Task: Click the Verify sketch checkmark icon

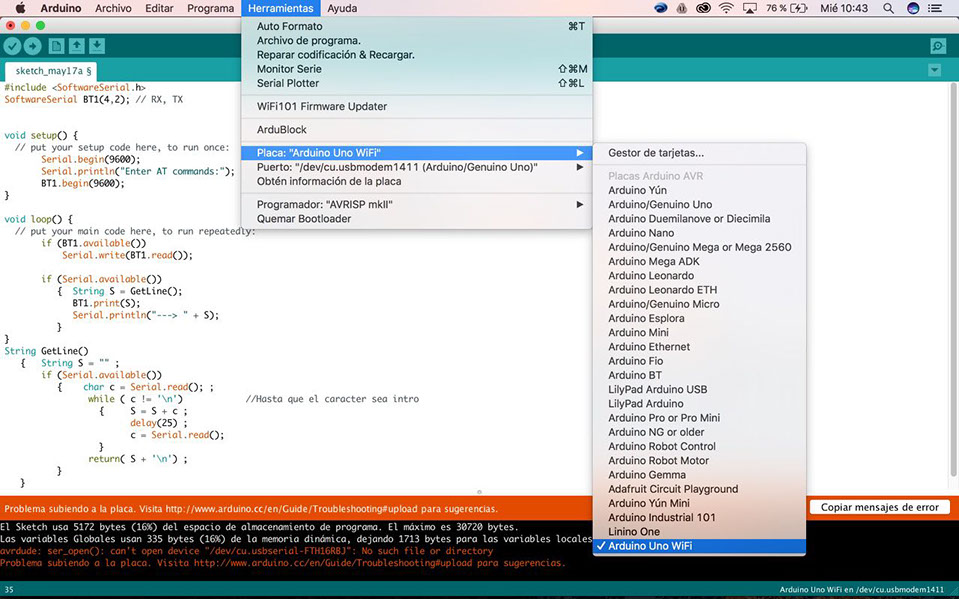Action: pyautogui.click(x=12, y=46)
